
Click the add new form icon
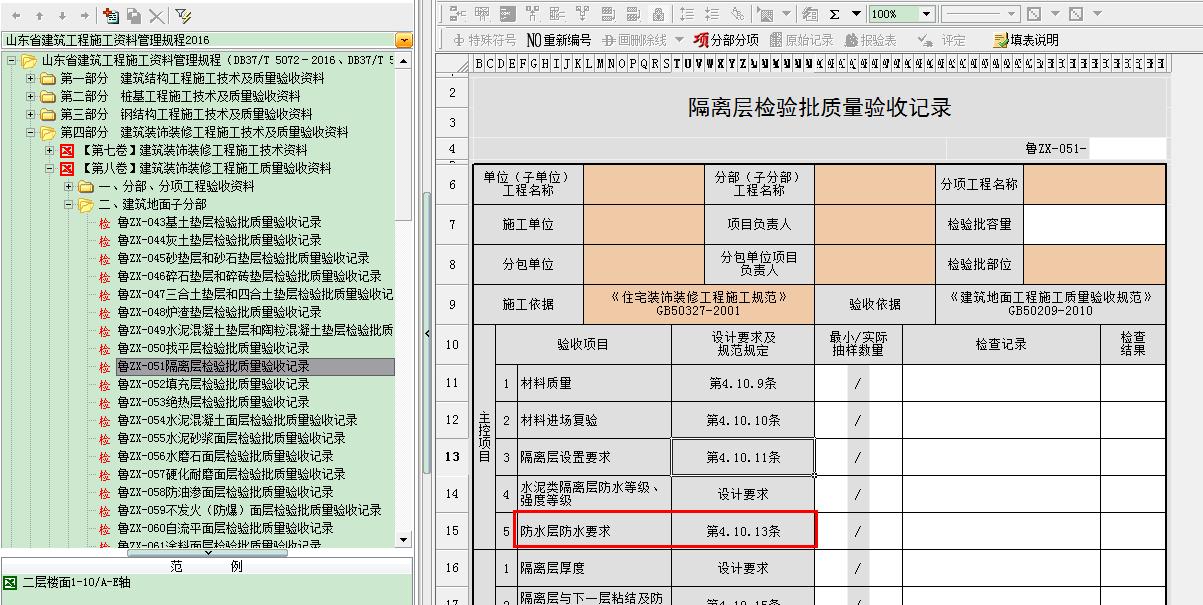coord(111,16)
